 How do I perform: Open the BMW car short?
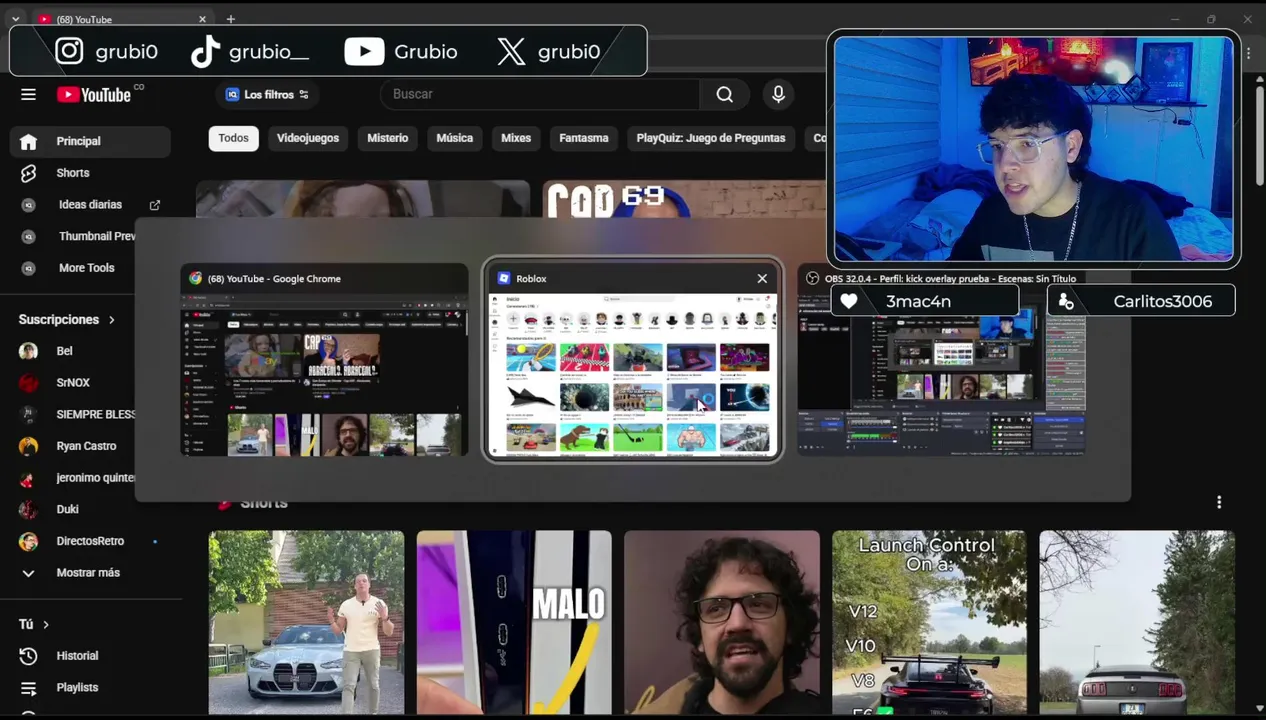point(306,623)
